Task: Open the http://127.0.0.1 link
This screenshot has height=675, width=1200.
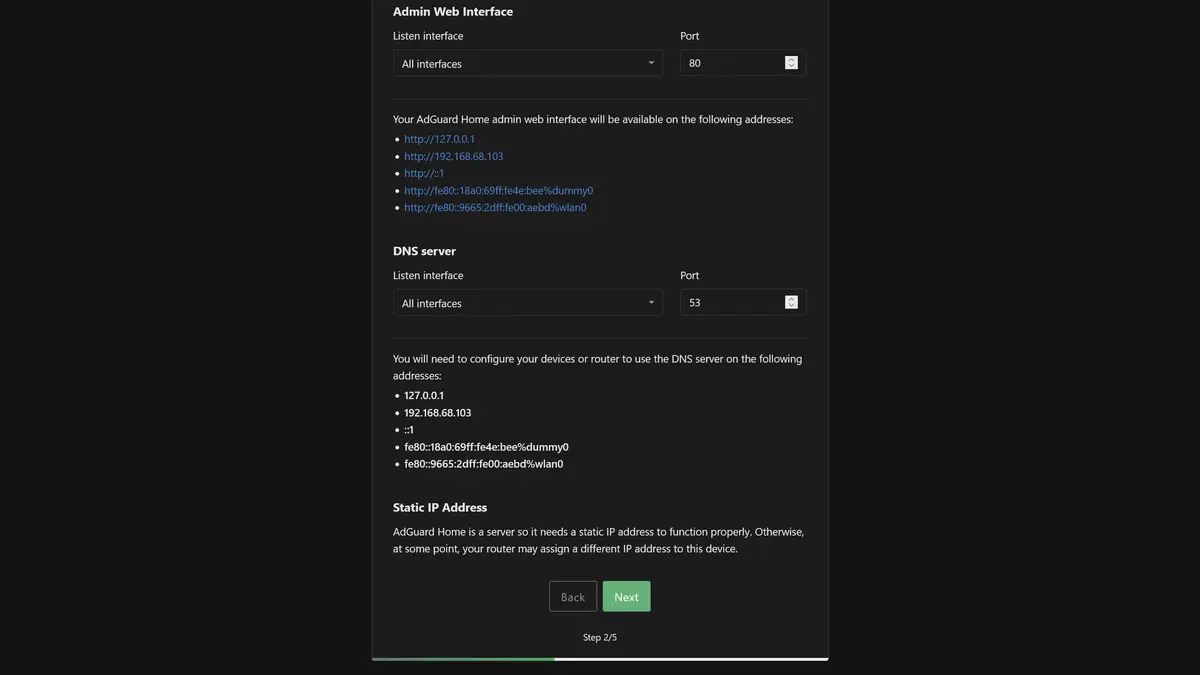Action: [439, 139]
